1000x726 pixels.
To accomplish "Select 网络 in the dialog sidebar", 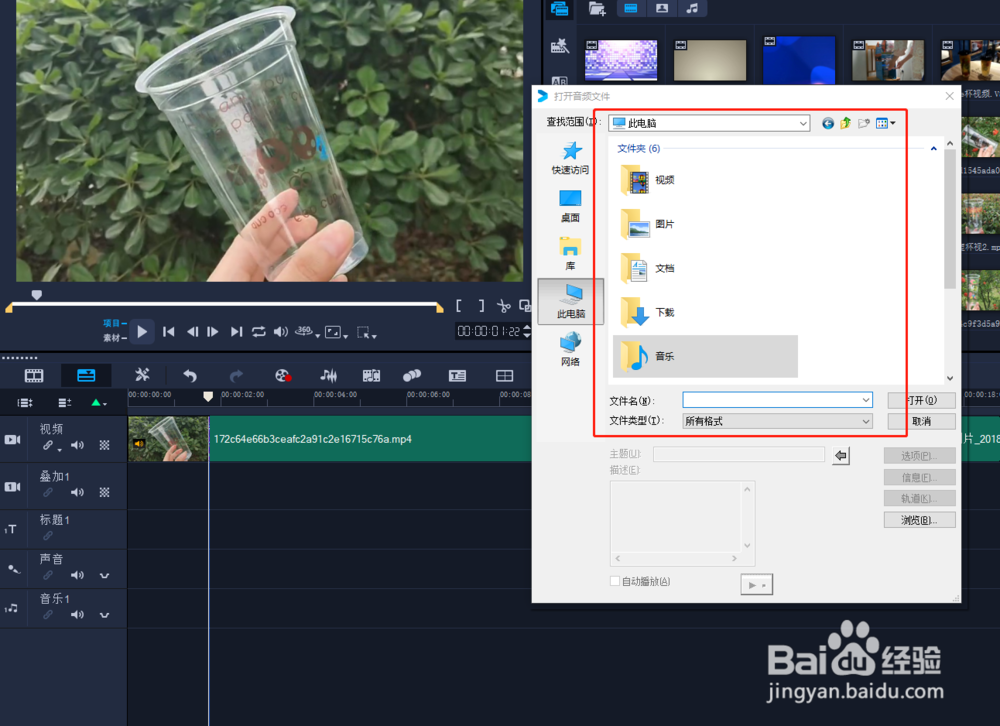I will [x=570, y=349].
